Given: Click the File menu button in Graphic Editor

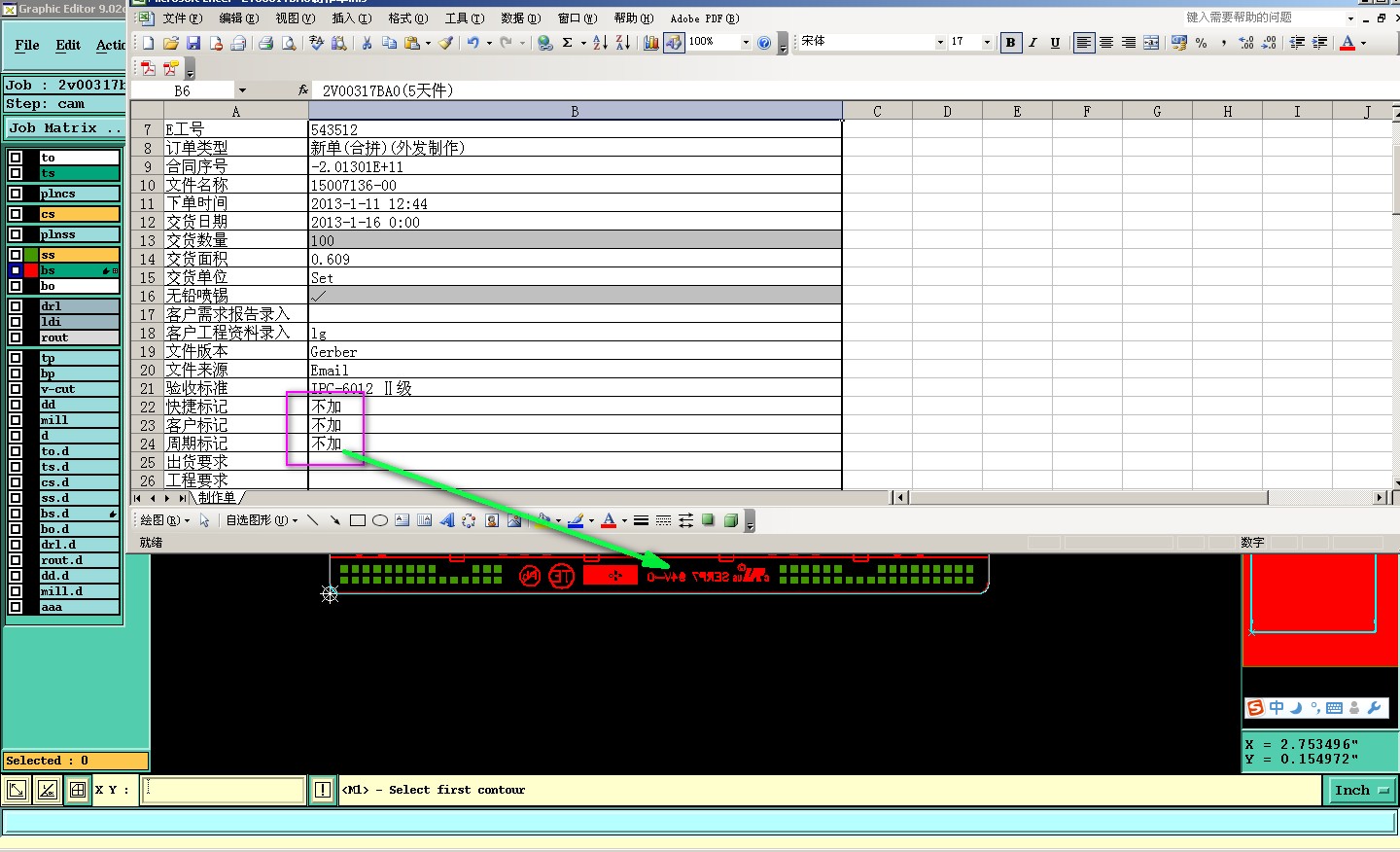Looking at the screenshot, I should coord(27,45).
